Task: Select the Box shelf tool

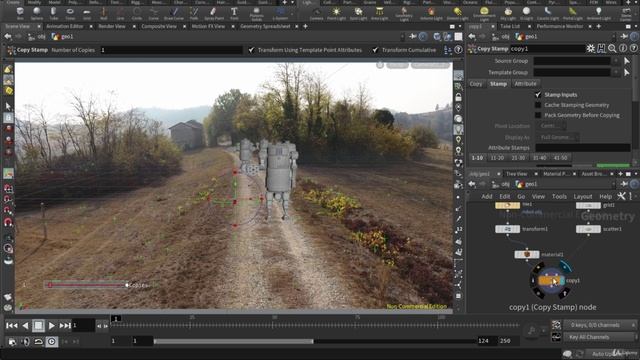Action: 20,13
